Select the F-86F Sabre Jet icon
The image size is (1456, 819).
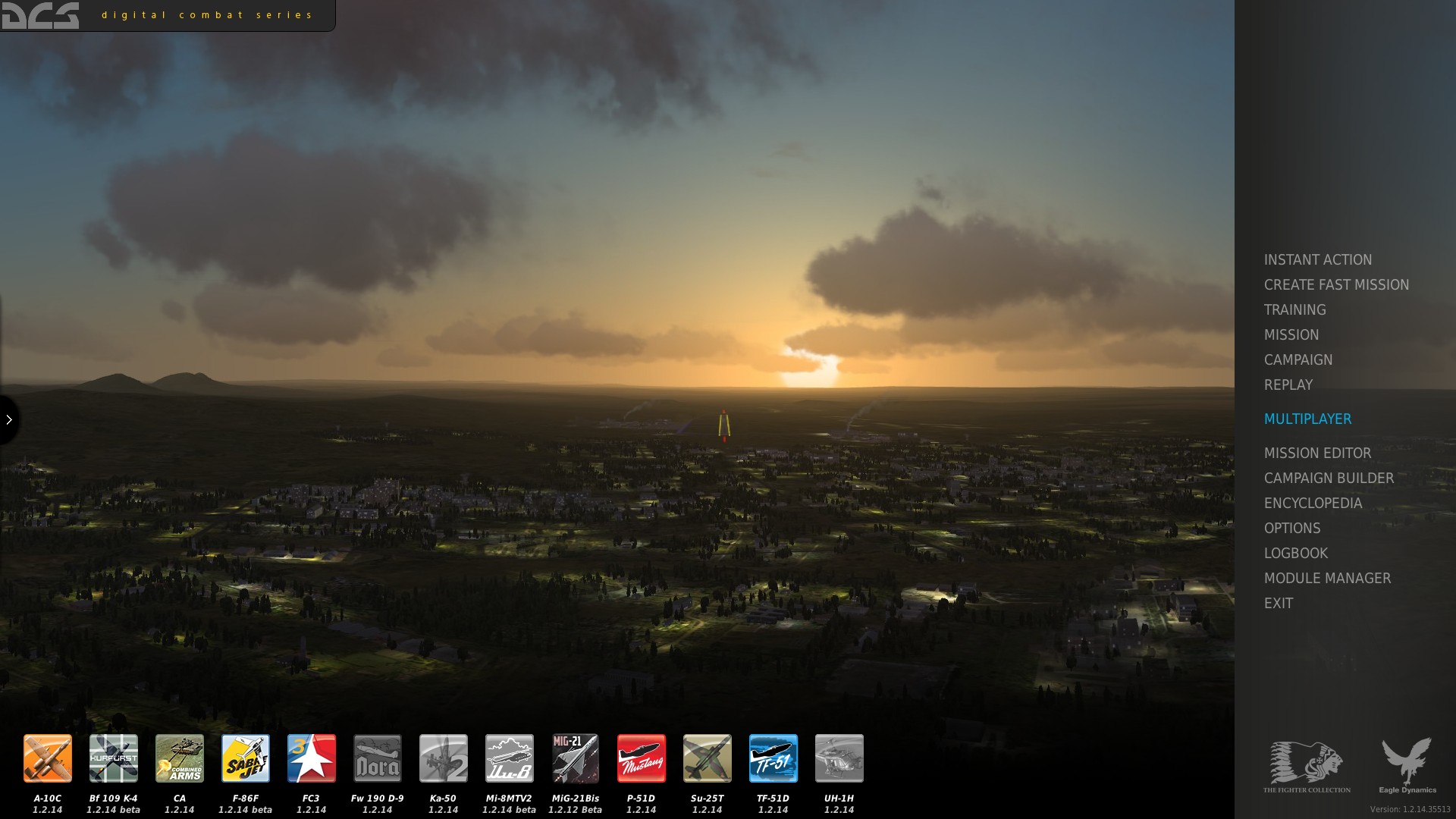245,758
